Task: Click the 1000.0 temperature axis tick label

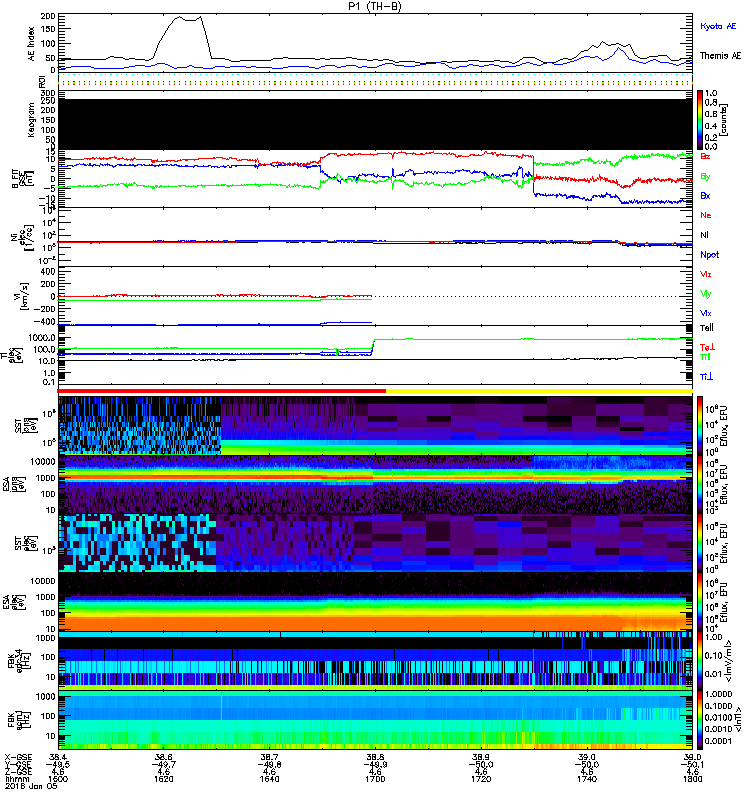Action: [42, 338]
